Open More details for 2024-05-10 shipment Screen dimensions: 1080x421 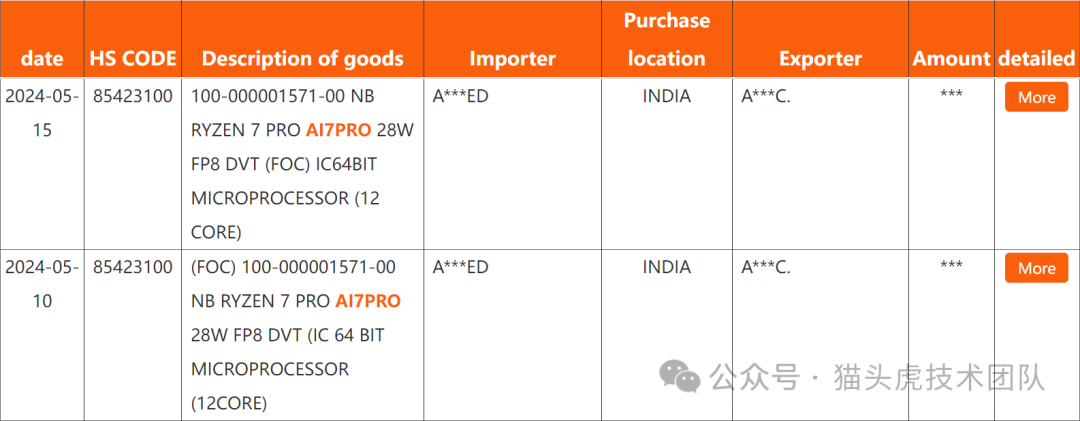pos(1036,268)
